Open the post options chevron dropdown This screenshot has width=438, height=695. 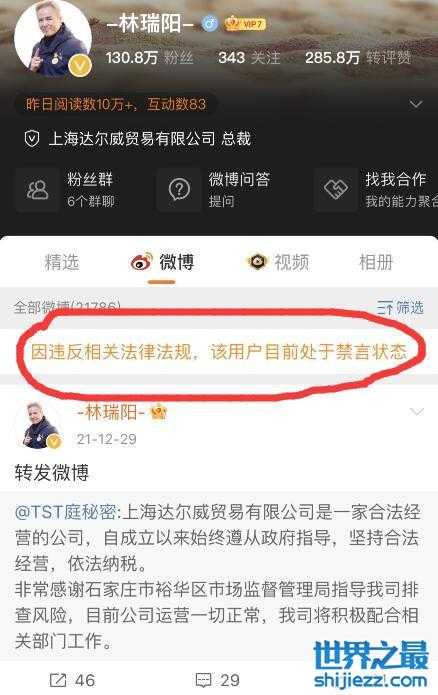tap(417, 412)
